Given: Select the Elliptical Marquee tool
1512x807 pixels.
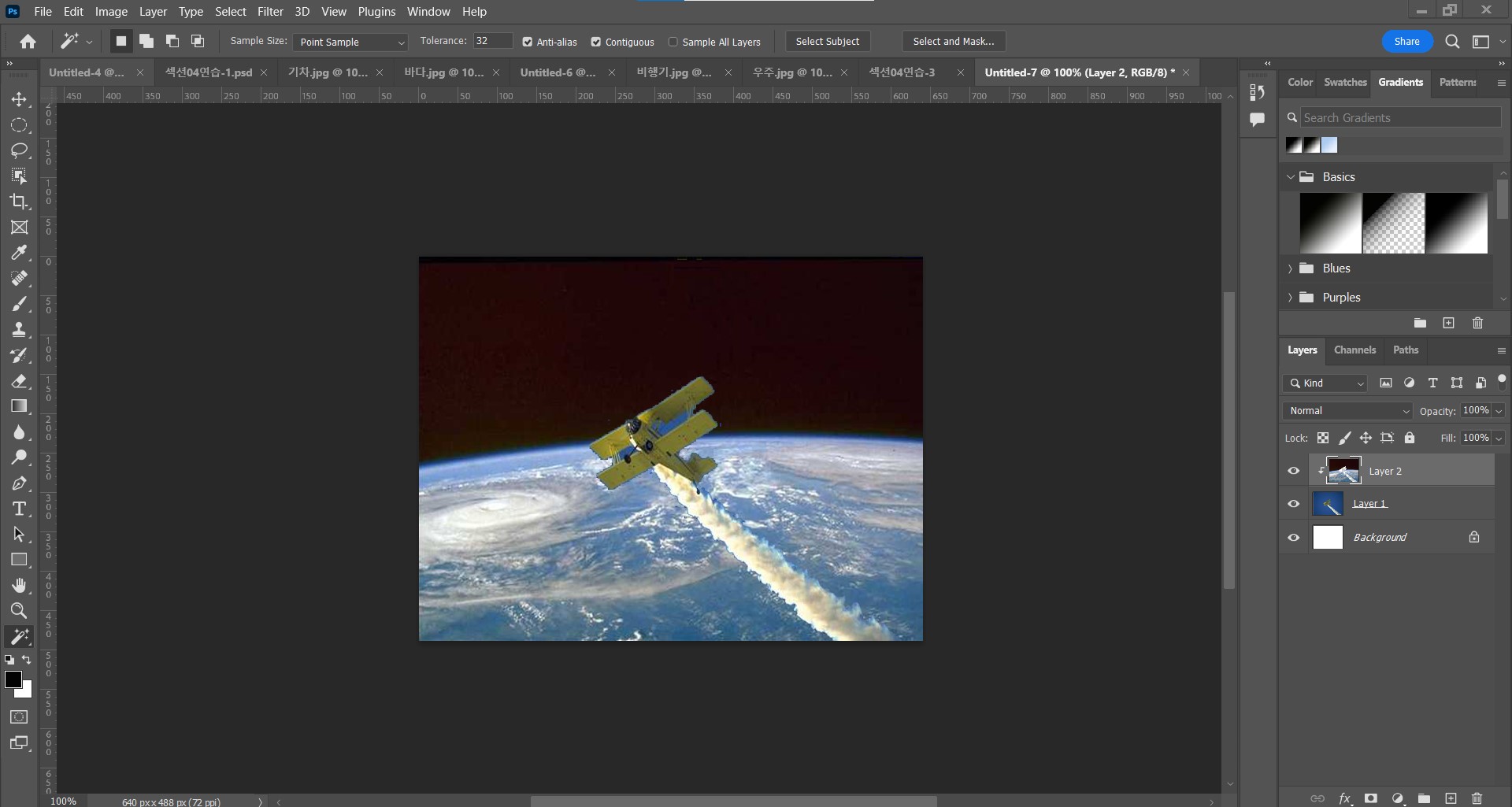Looking at the screenshot, I should 19,125.
